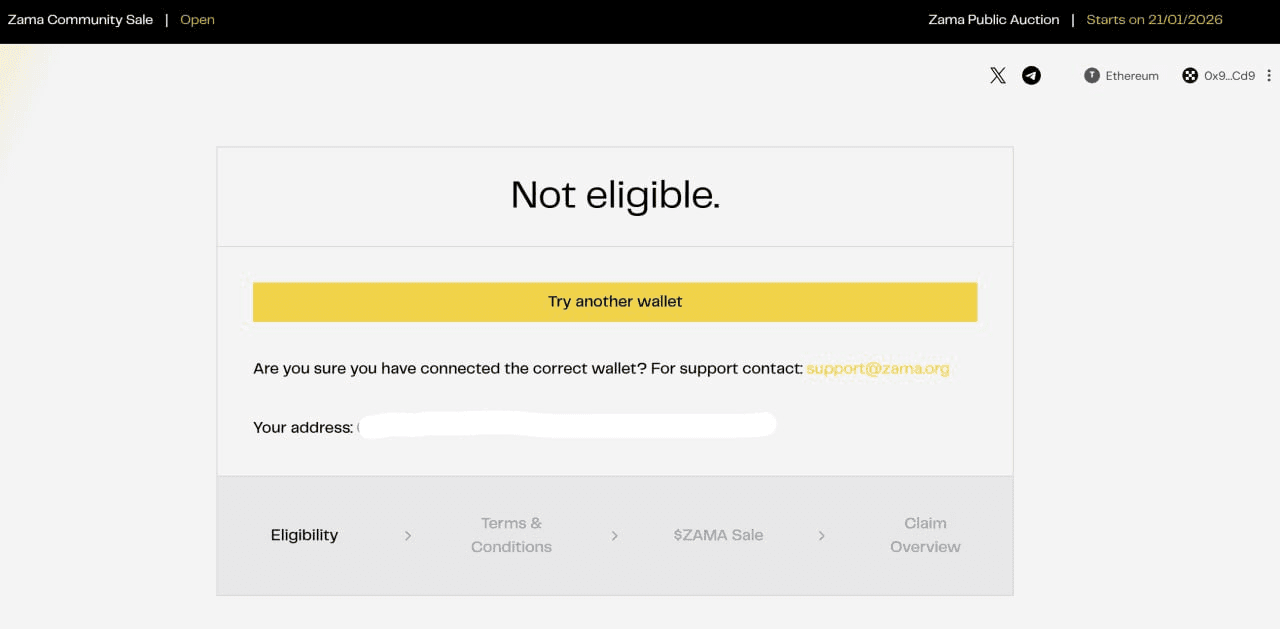Image resolution: width=1280 pixels, height=629 pixels.
Task: Select the Eligibility step
Action: point(304,535)
